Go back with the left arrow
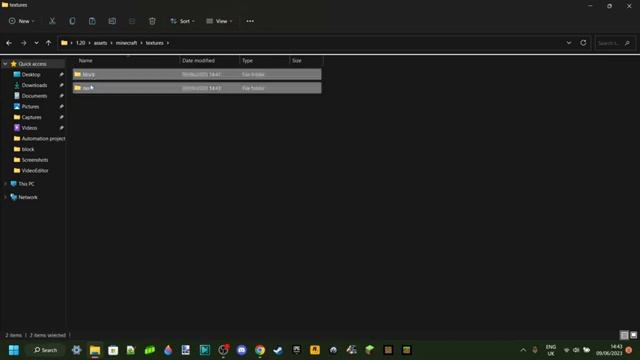 coord(9,43)
